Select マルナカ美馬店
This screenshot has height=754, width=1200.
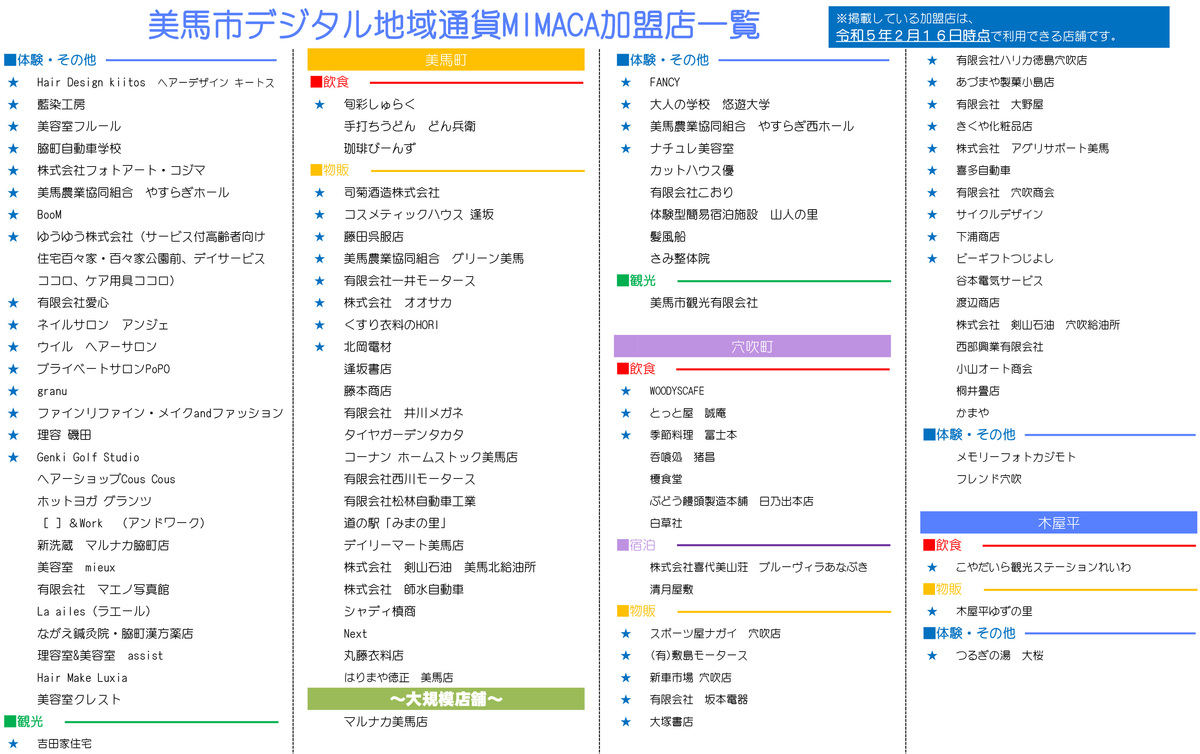click(386, 722)
